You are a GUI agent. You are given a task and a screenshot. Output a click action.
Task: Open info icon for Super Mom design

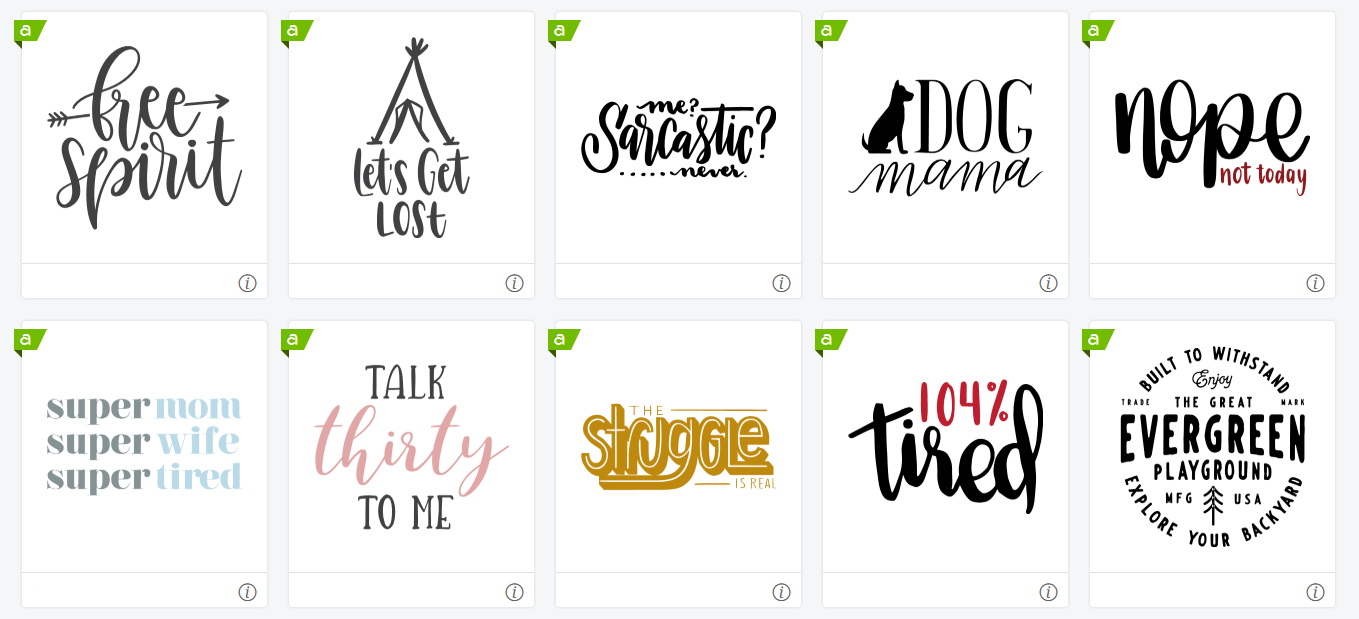pos(247,592)
